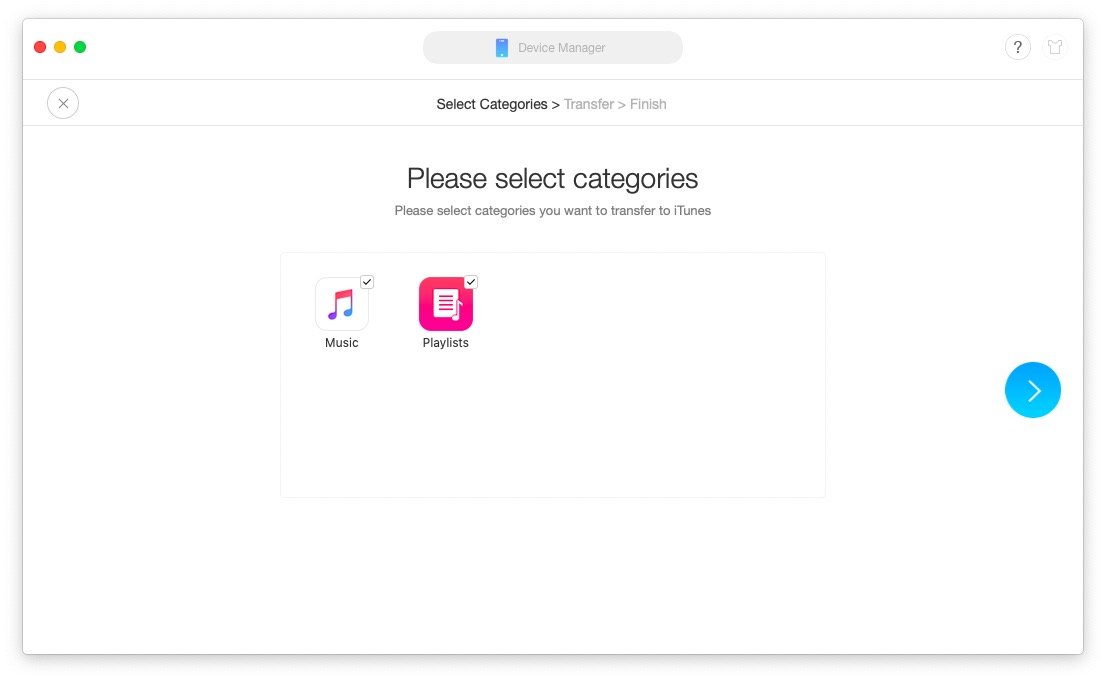This screenshot has height=681, width=1106.
Task: Click the Finish breadcrumb step
Action: point(648,104)
